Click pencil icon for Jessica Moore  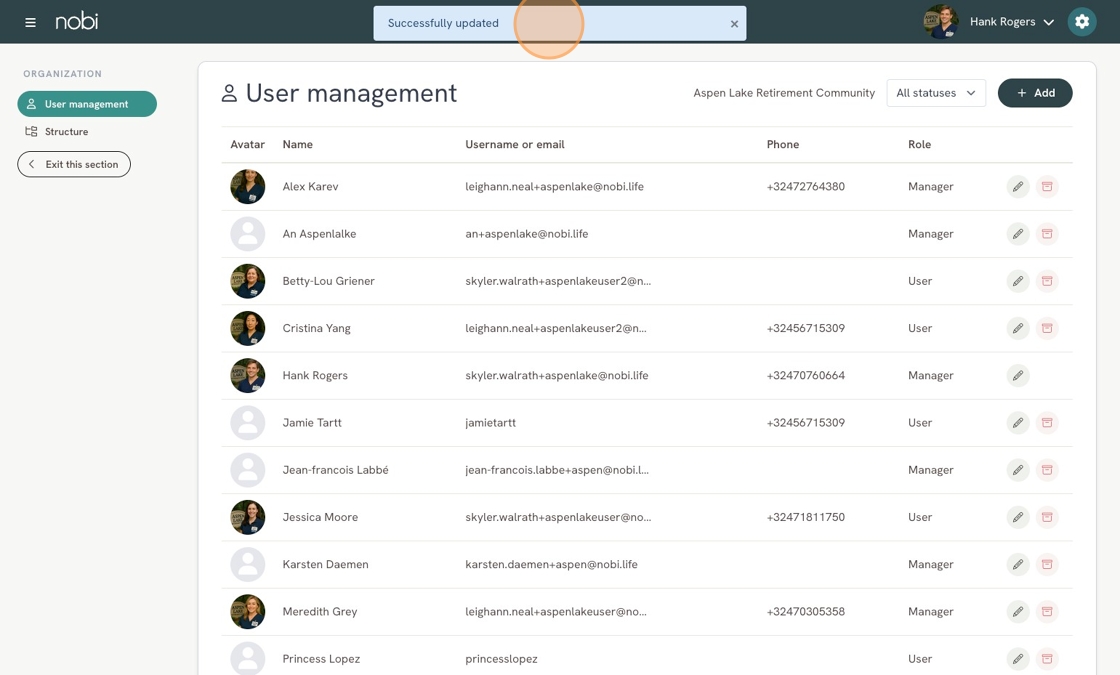[1018, 516]
